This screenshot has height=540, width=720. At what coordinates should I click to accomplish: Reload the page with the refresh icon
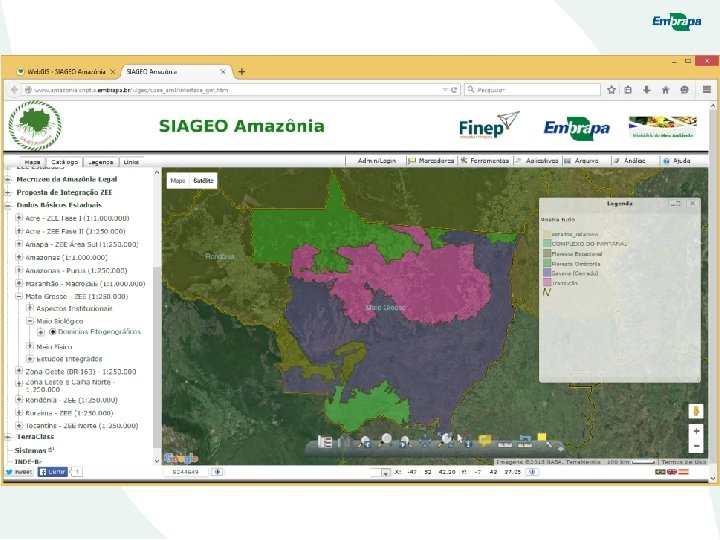(x=454, y=90)
